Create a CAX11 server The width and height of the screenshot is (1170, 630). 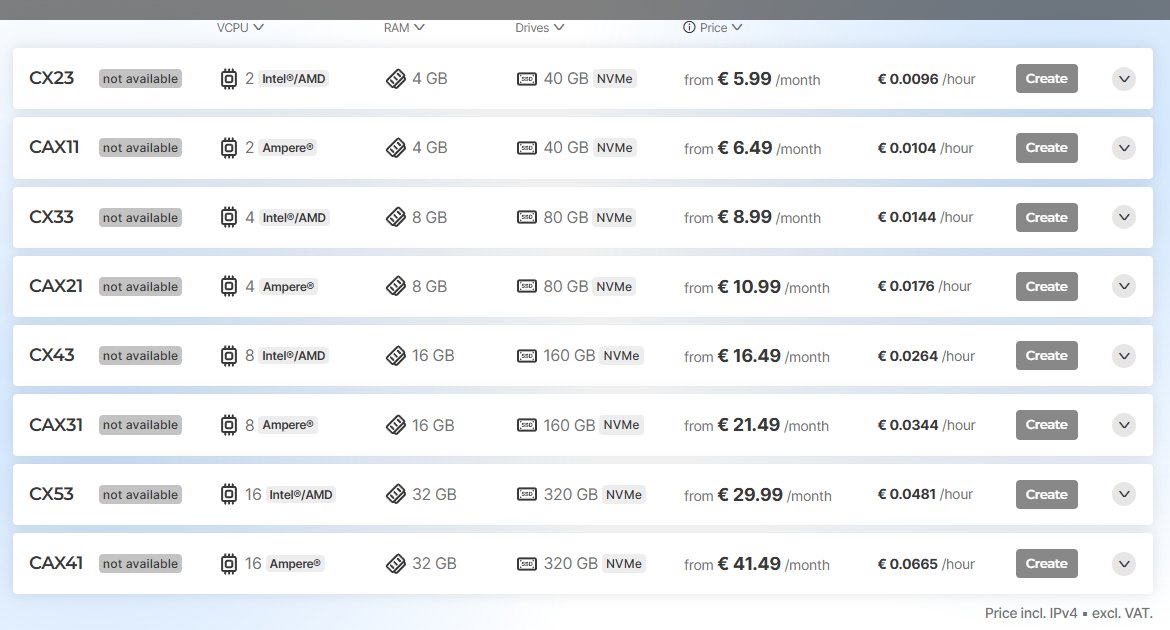point(1046,148)
